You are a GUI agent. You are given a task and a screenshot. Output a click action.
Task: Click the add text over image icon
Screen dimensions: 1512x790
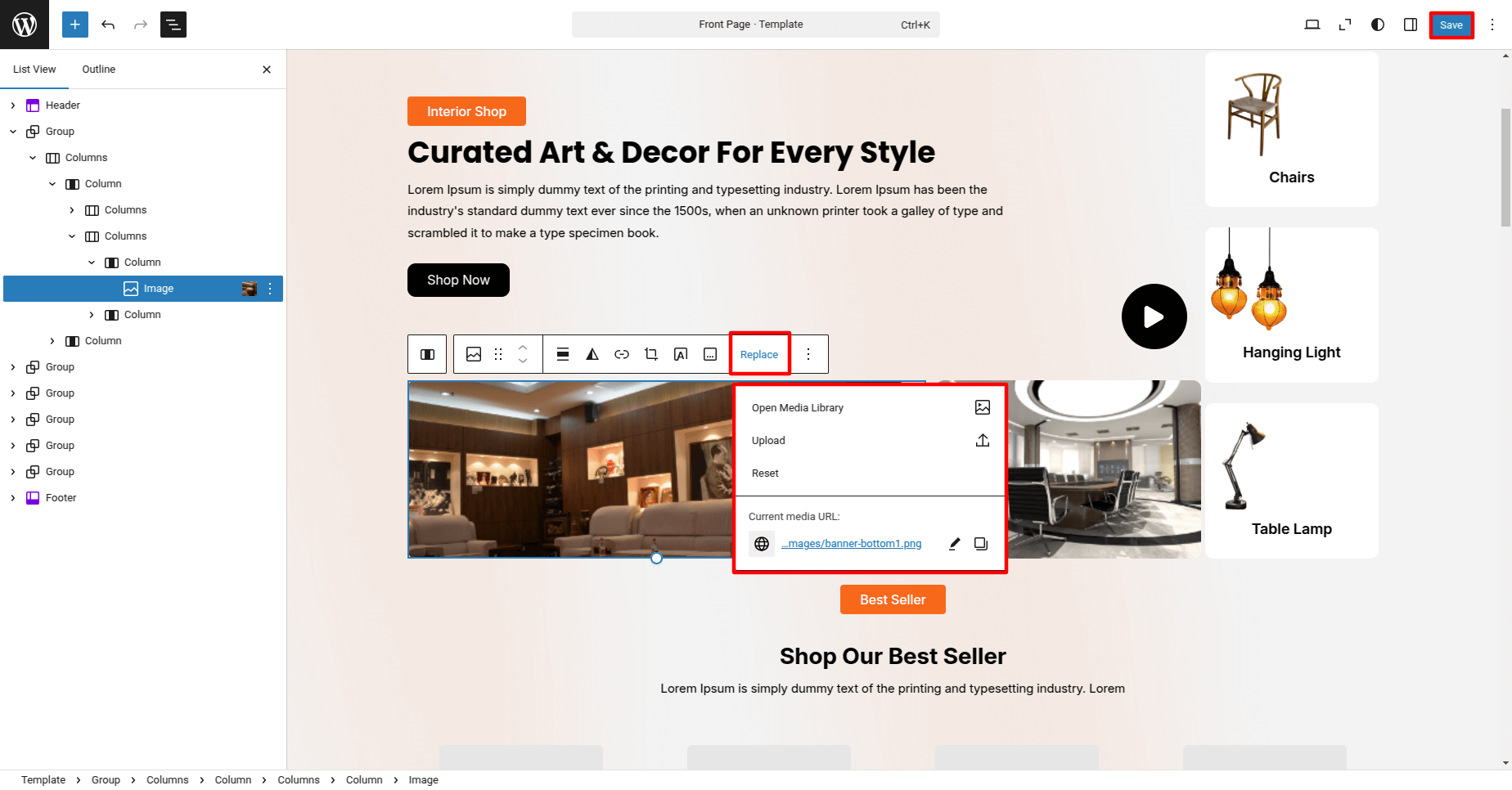coord(681,354)
